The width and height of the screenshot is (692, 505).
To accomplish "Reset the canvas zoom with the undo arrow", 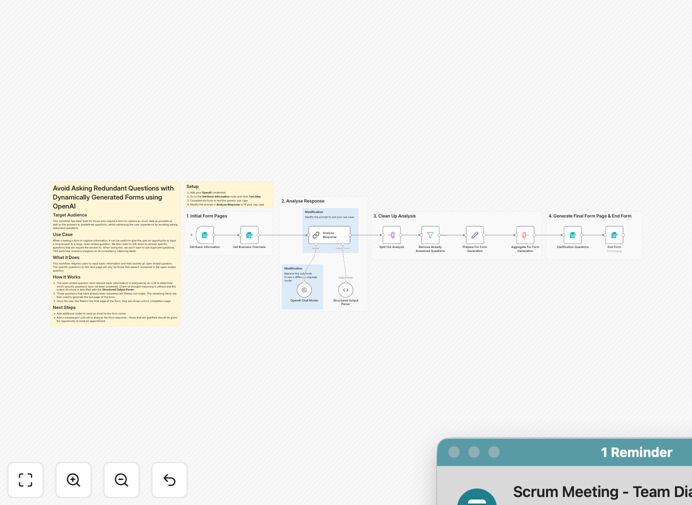I will 169,480.
